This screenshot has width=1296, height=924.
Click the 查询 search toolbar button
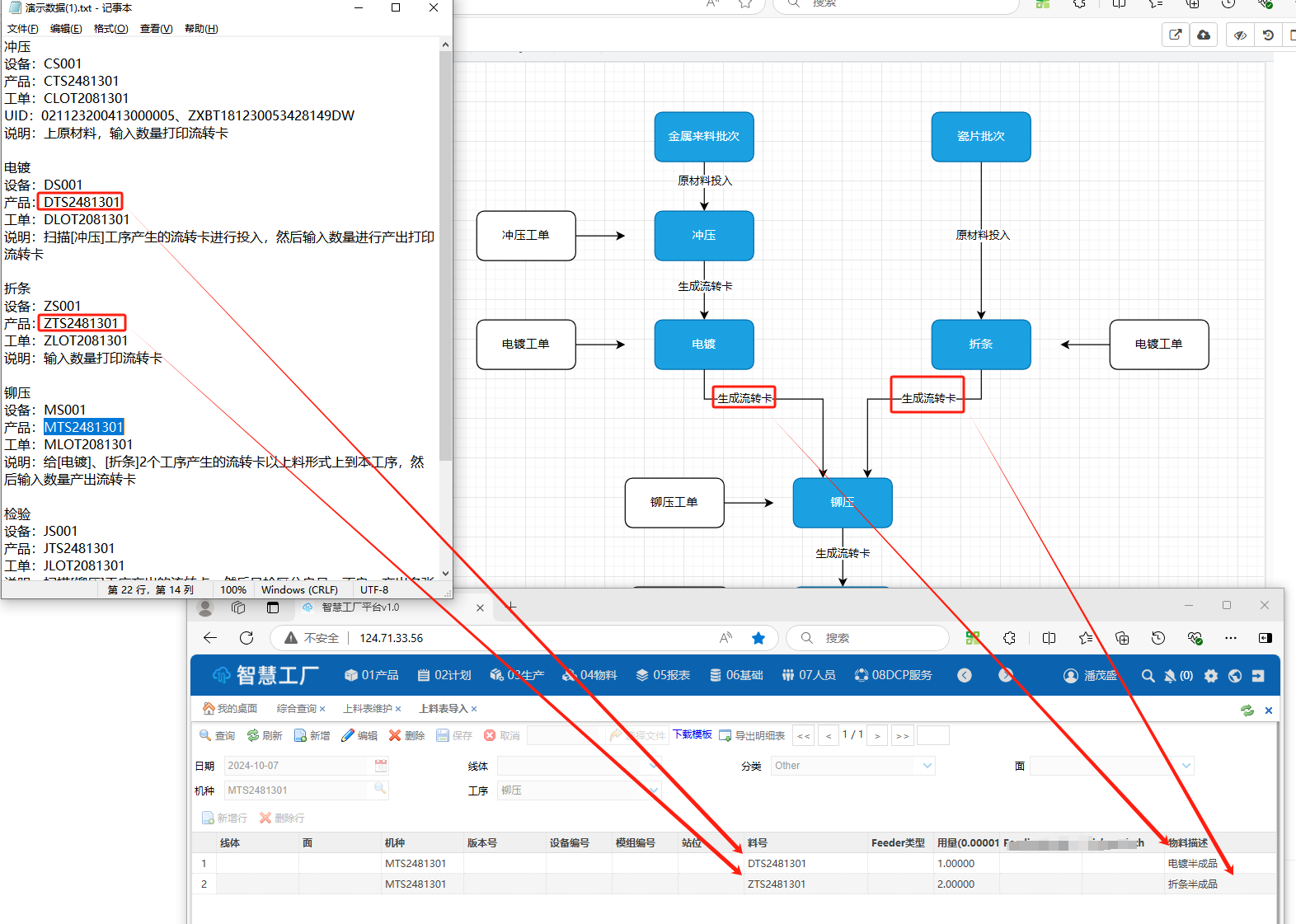217,735
